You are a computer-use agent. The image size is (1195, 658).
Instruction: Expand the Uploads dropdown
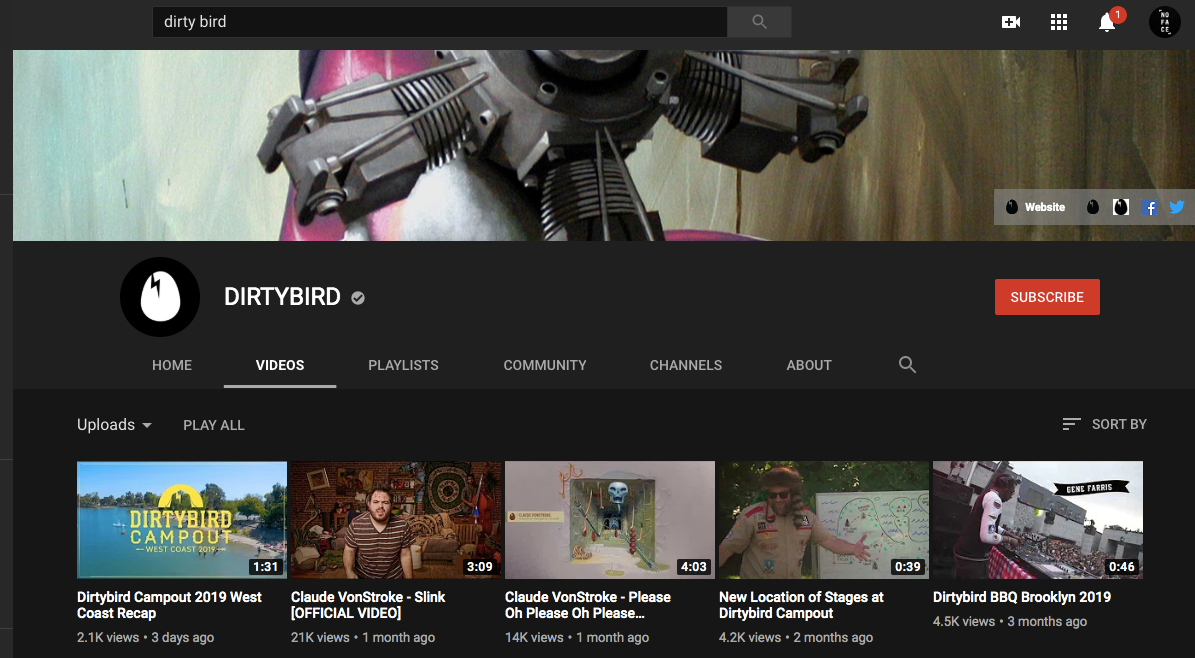pos(114,425)
